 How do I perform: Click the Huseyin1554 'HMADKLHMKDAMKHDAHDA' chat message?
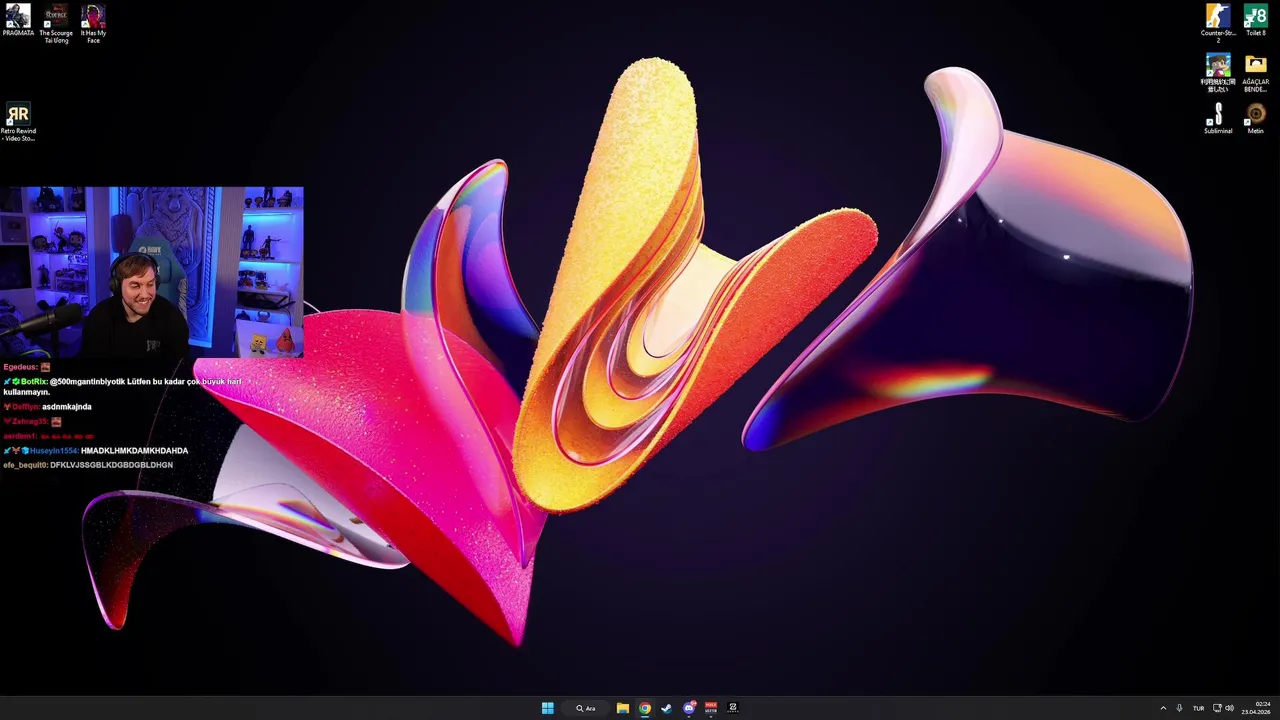coord(134,451)
